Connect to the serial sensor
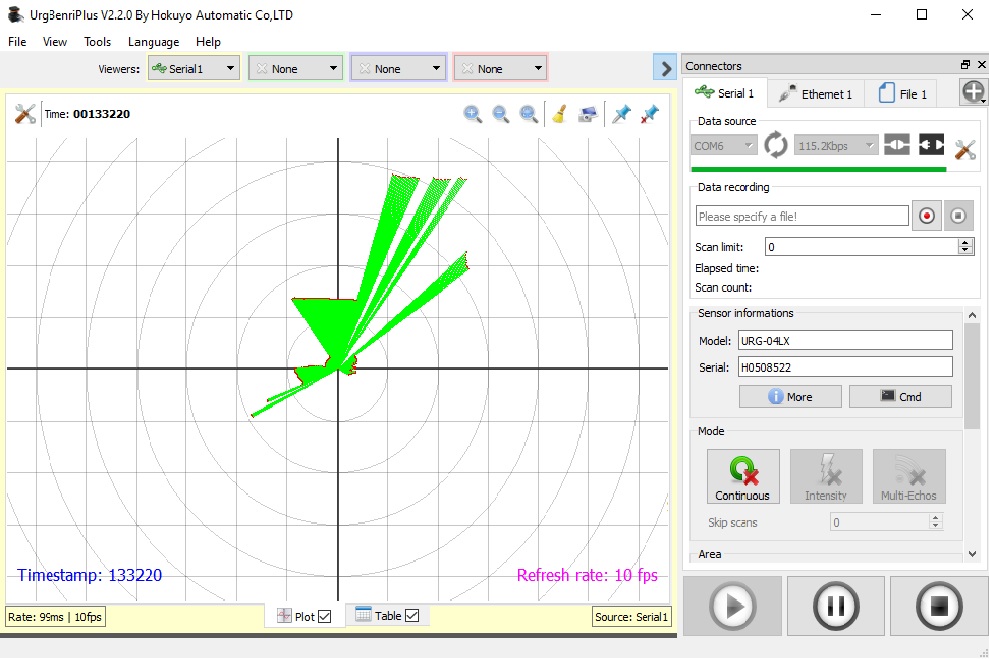 coord(897,145)
